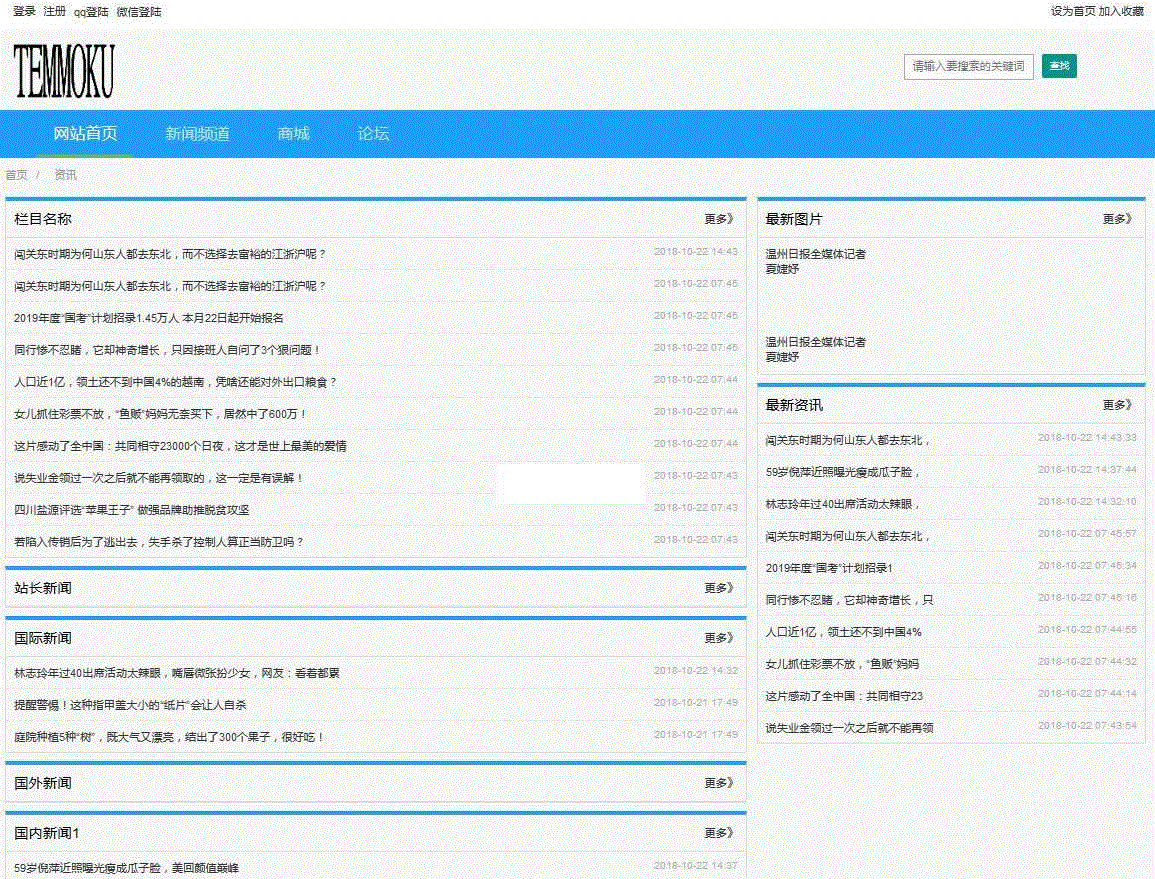The image size is (1155, 879).
Task: Go to the 论坛 navigation item
Action: click(x=373, y=134)
